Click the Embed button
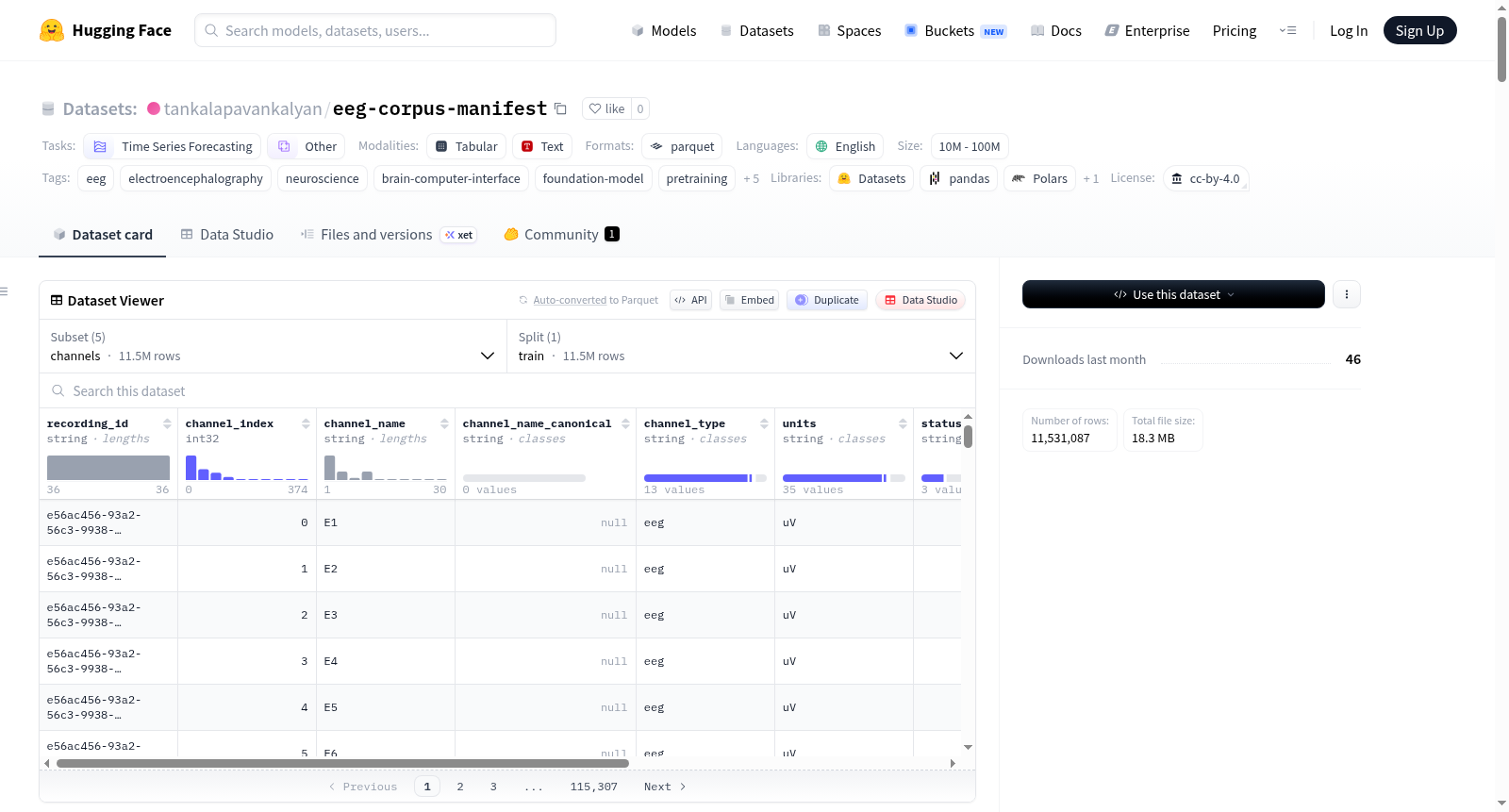Screen dimensions: 1509x812 (x=750, y=300)
